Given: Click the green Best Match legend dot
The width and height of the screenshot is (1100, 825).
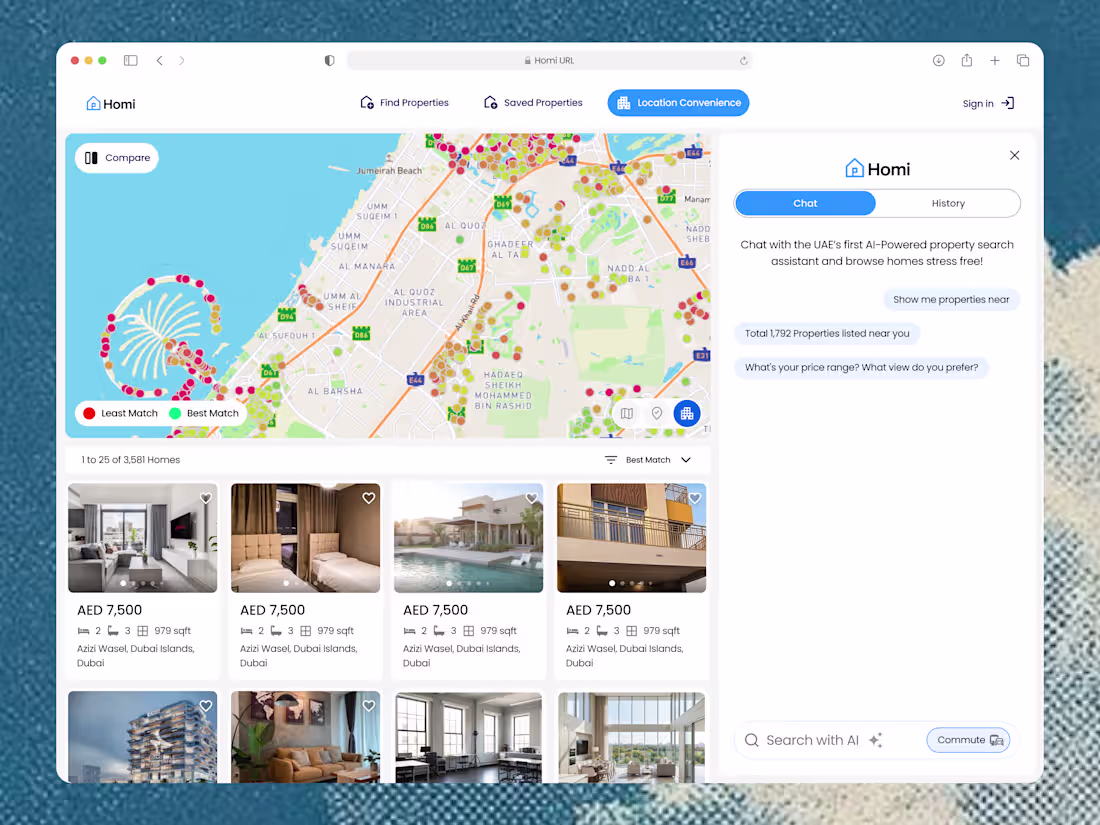Looking at the screenshot, I should 175,413.
